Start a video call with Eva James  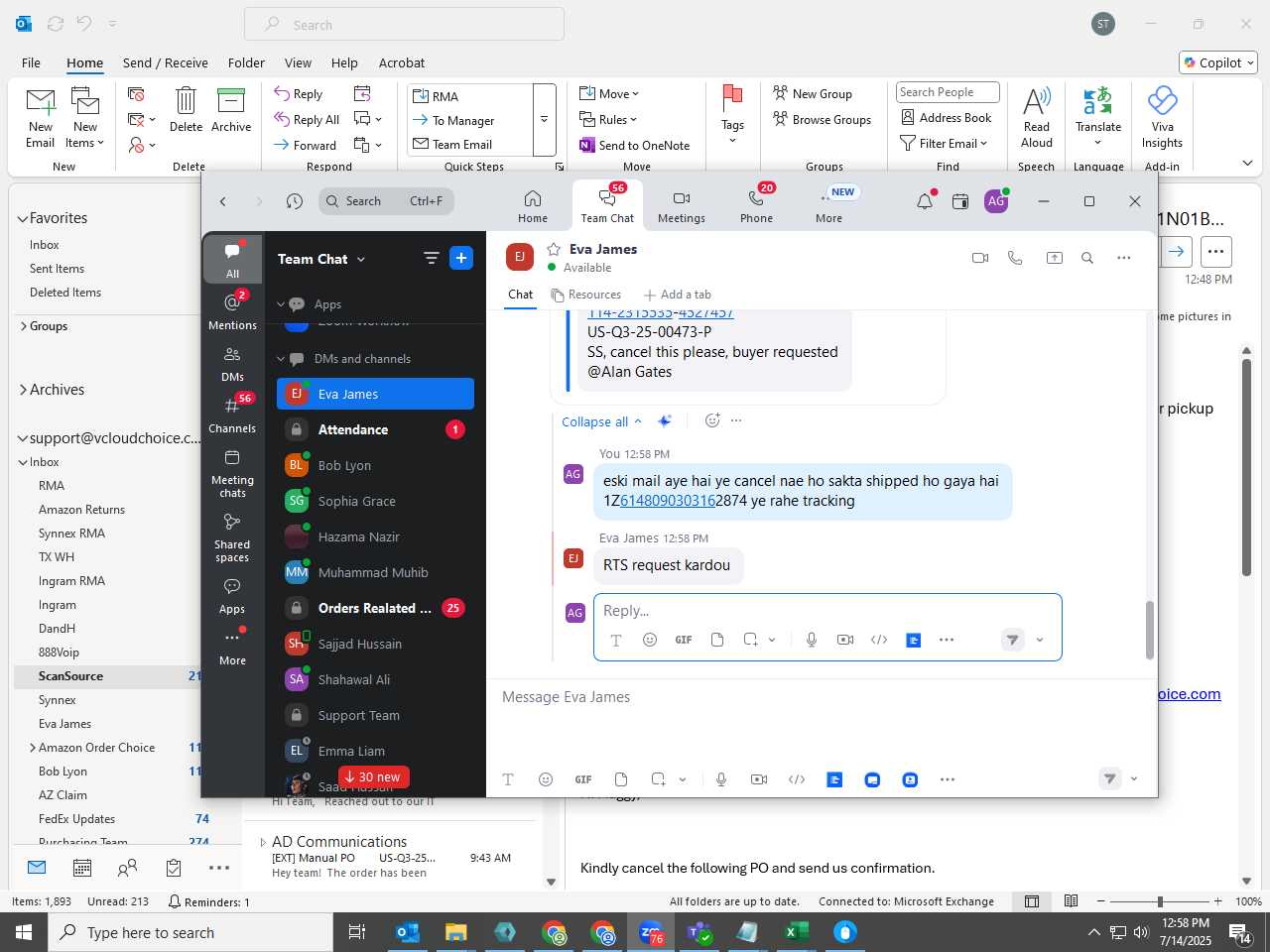[980, 258]
